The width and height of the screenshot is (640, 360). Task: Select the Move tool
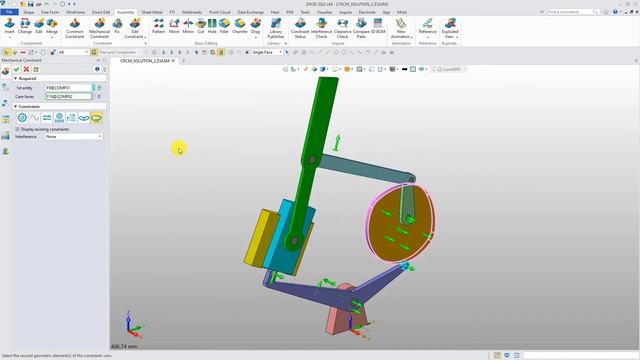174,26
